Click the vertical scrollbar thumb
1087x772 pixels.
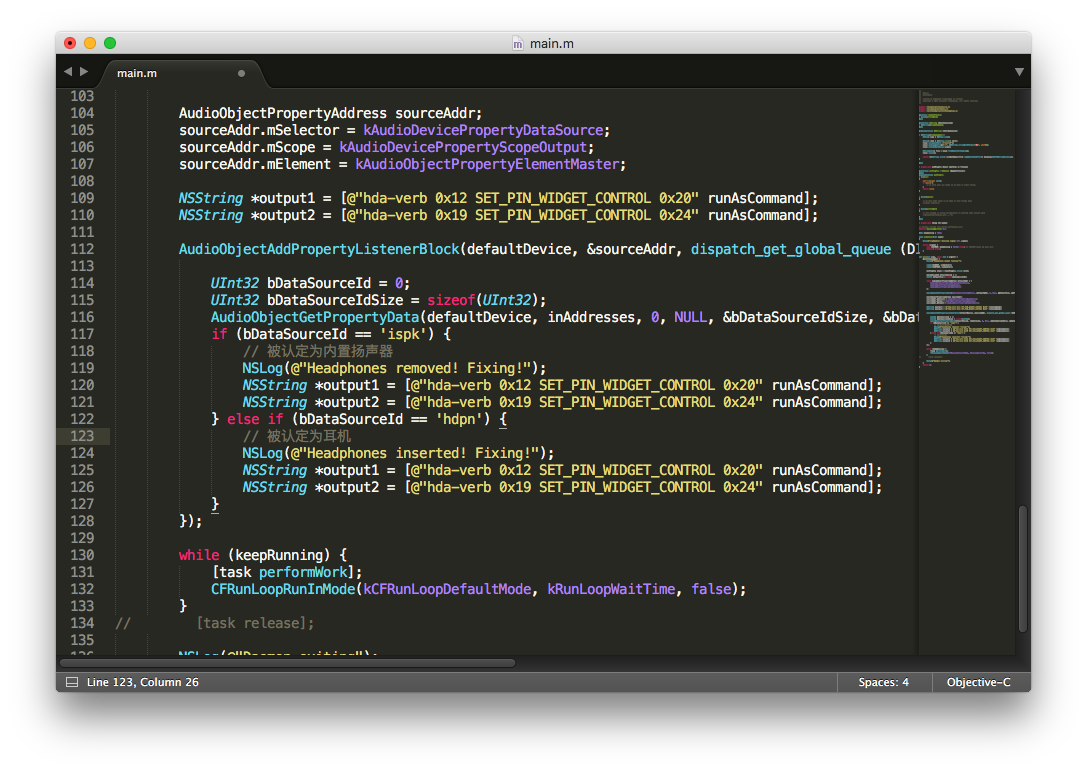[x=1023, y=568]
